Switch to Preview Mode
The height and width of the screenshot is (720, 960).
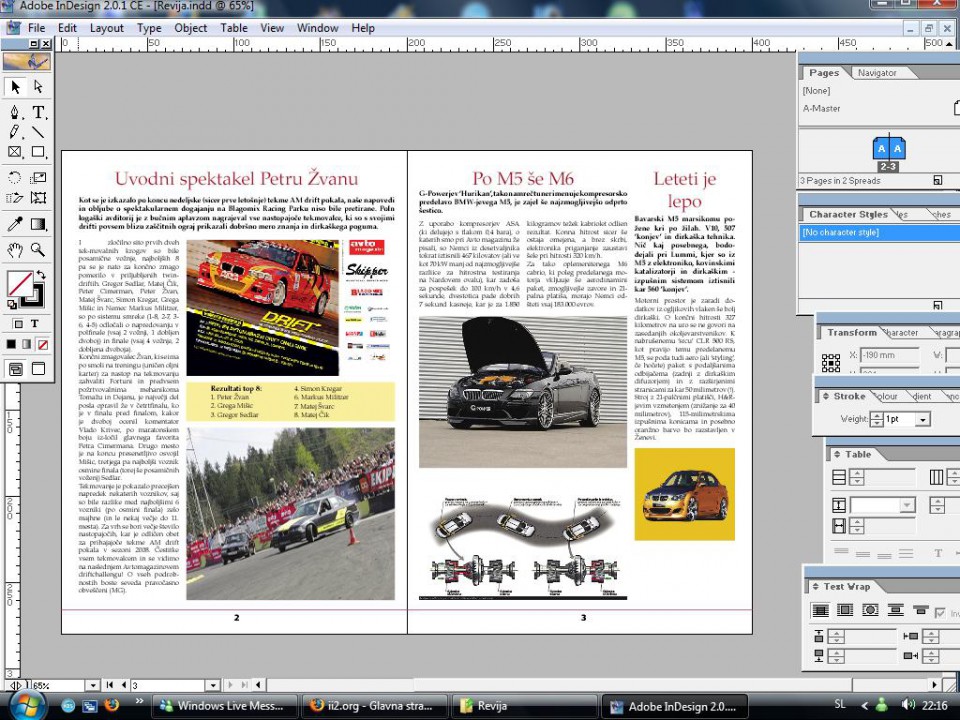(x=38, y=369)
